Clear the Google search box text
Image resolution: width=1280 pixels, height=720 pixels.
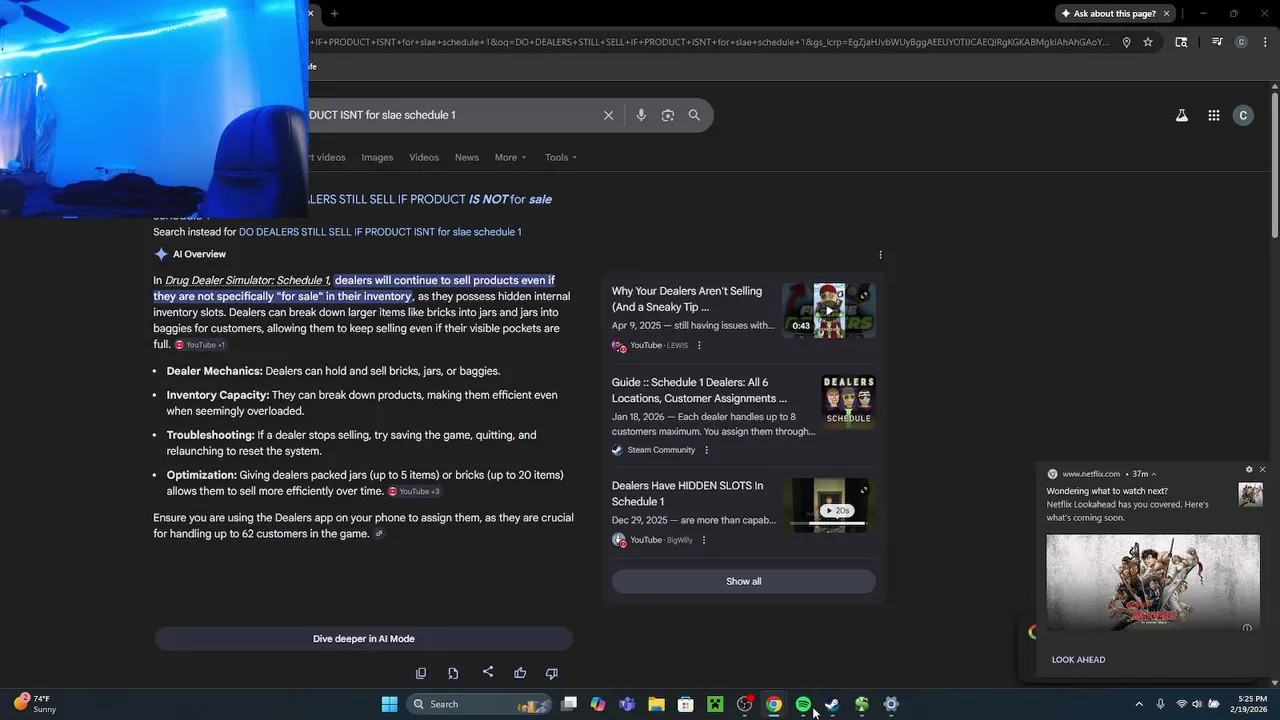608,115
